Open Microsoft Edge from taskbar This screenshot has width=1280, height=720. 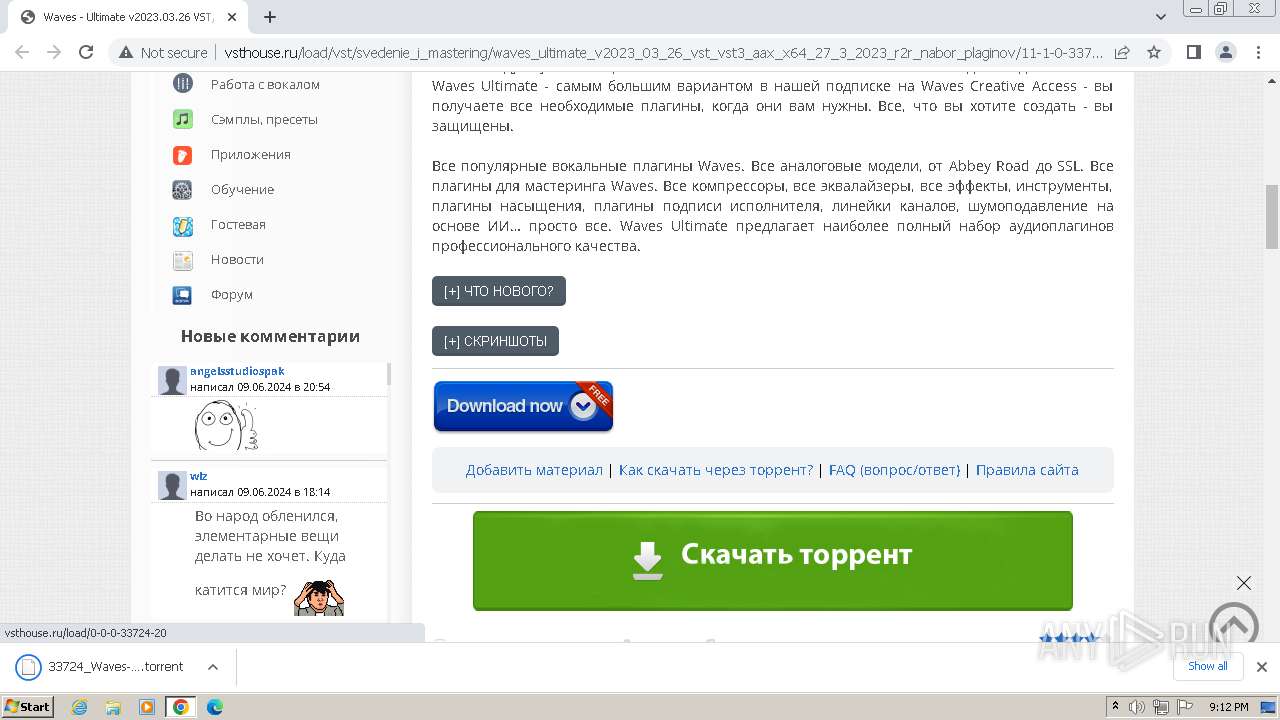pos(214,707)
